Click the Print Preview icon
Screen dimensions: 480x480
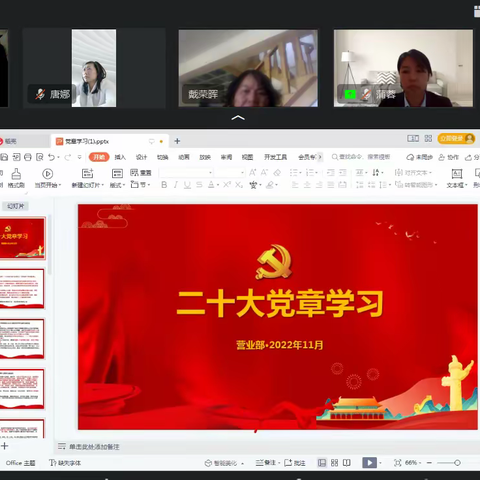(x=40, y=157)
